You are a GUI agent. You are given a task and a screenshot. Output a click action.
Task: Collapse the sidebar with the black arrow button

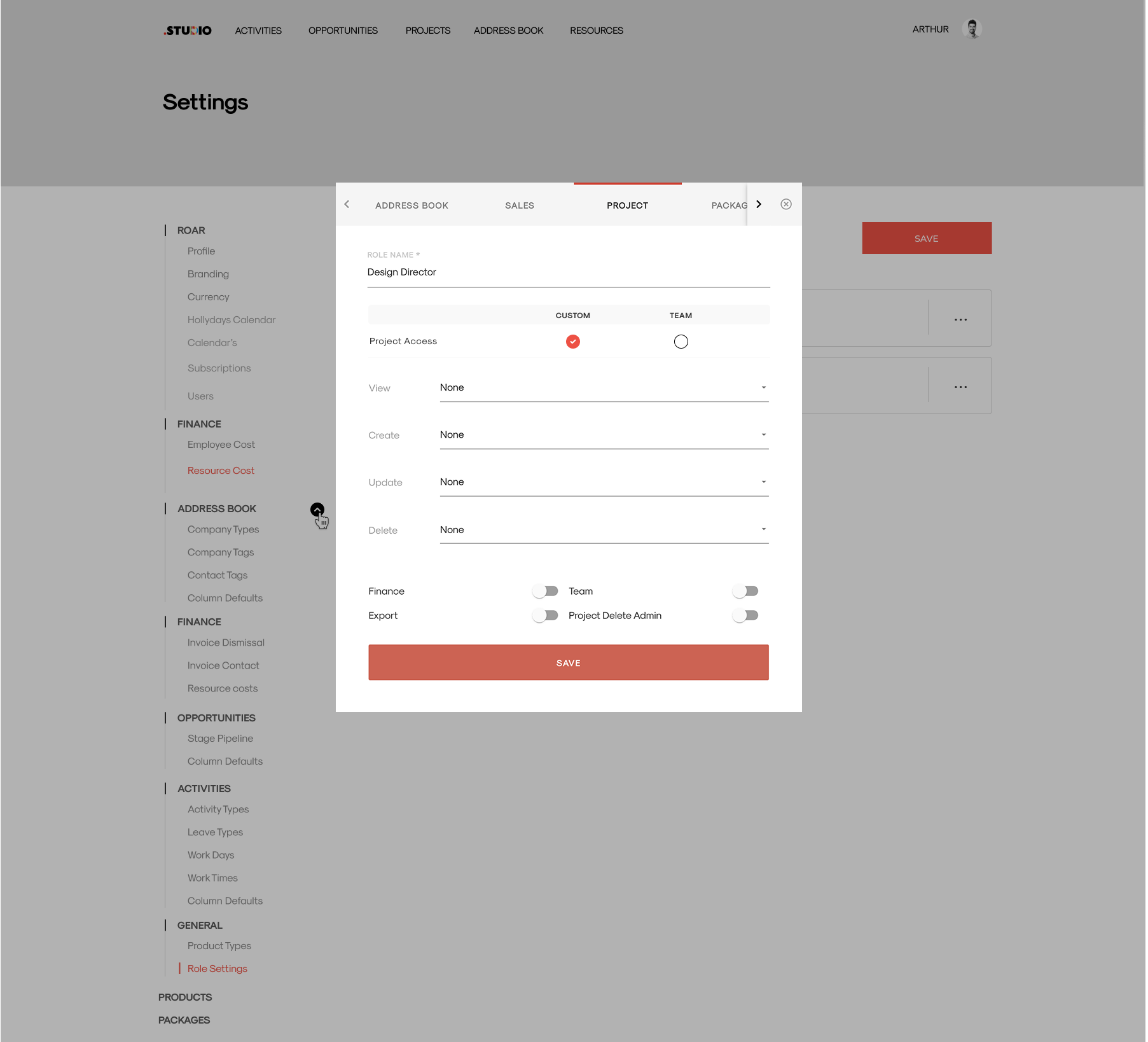pos(317,510)
